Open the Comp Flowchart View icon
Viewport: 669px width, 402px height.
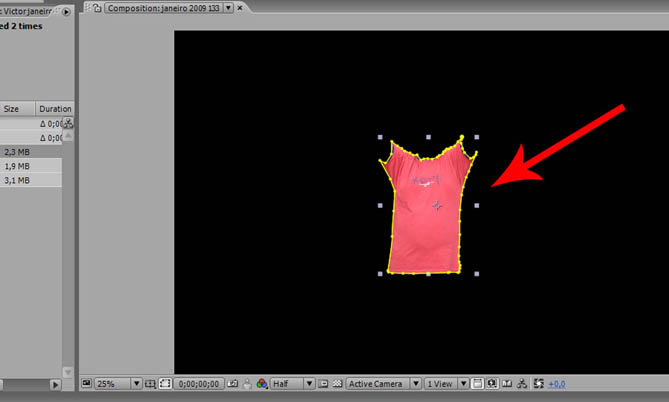tap(522, 383)
